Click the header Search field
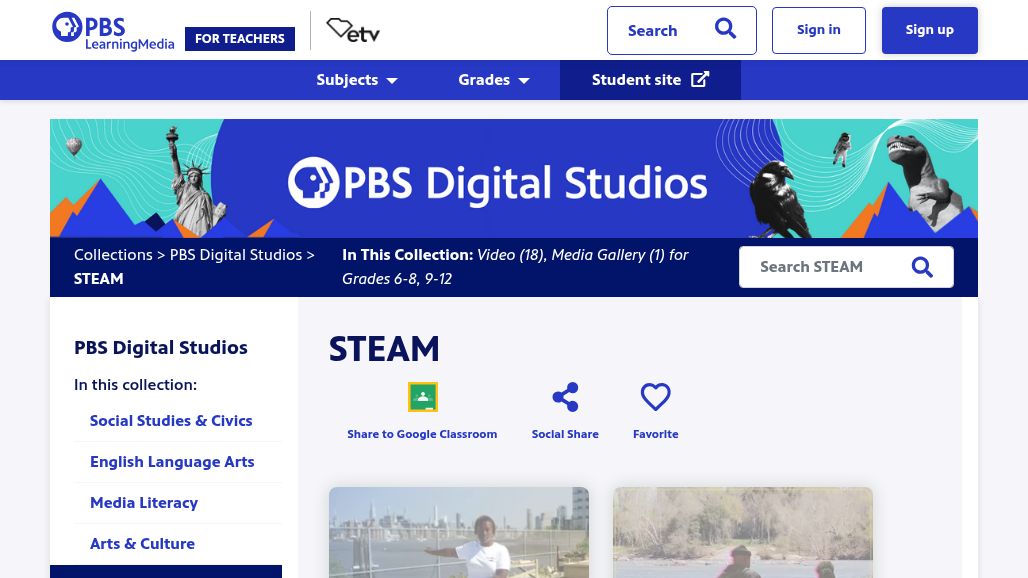 coord(682,30)
